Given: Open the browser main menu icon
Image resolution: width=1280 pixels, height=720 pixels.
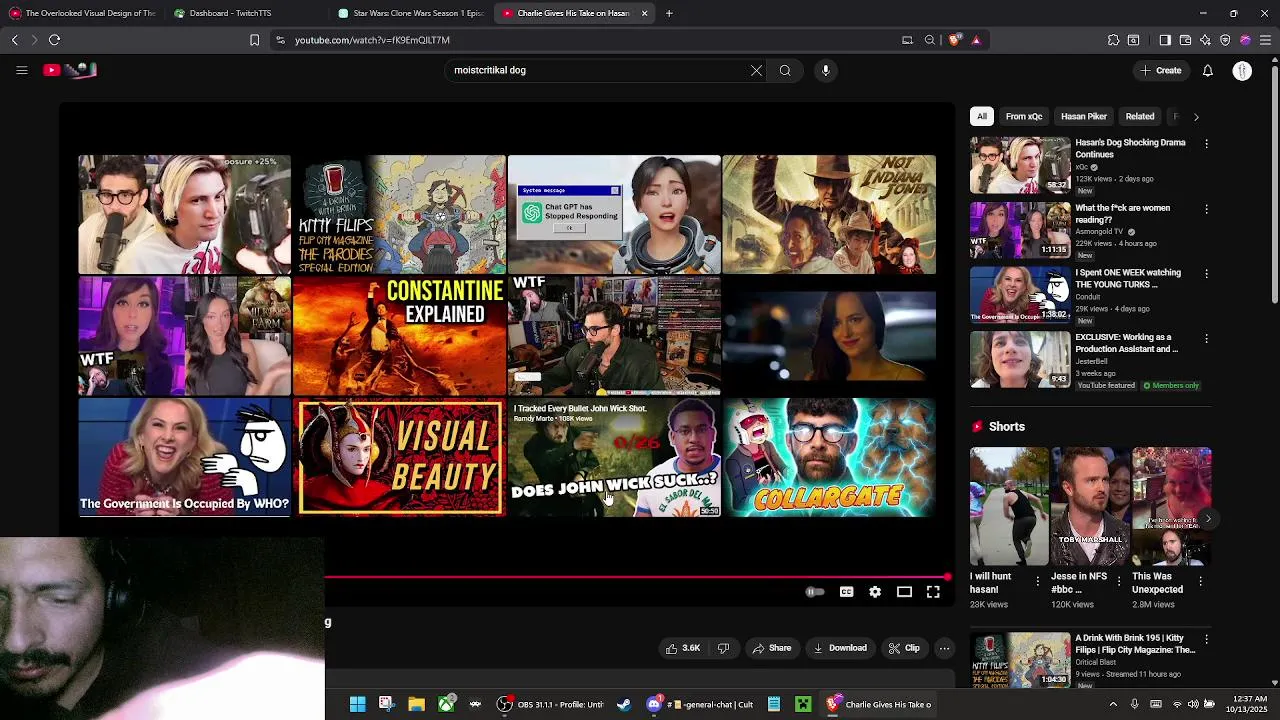Looking at the screenshot, I should (1265, 40).
